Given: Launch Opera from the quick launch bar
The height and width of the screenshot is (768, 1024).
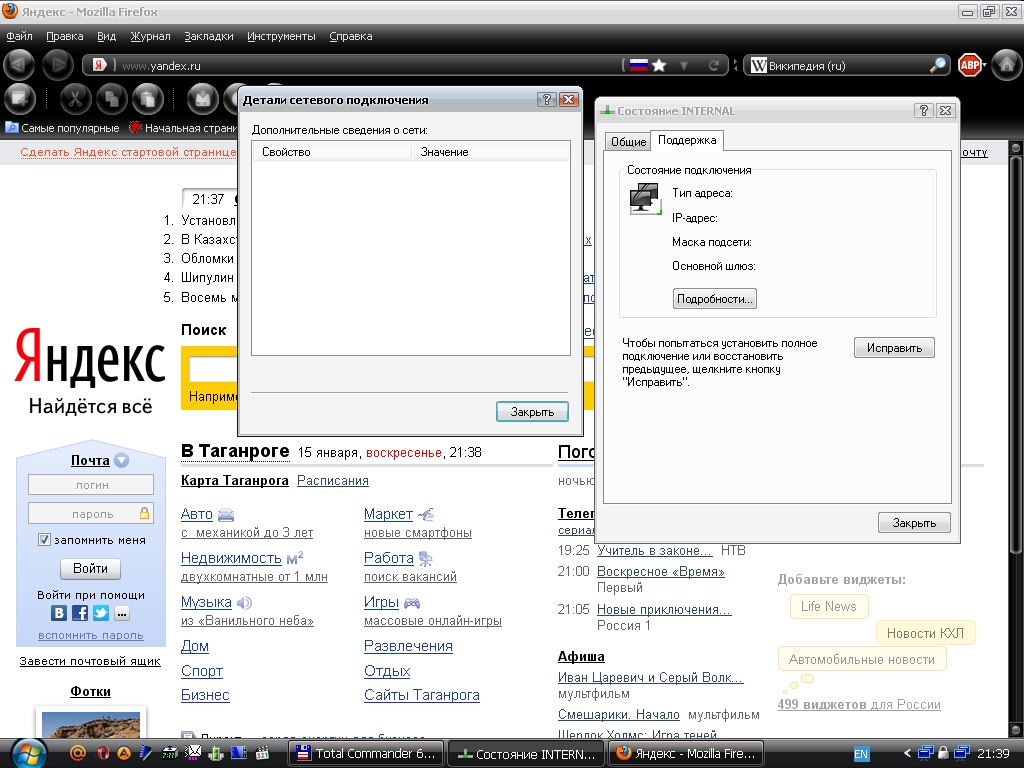Looking at the screenshot, I should pos(103,753).
